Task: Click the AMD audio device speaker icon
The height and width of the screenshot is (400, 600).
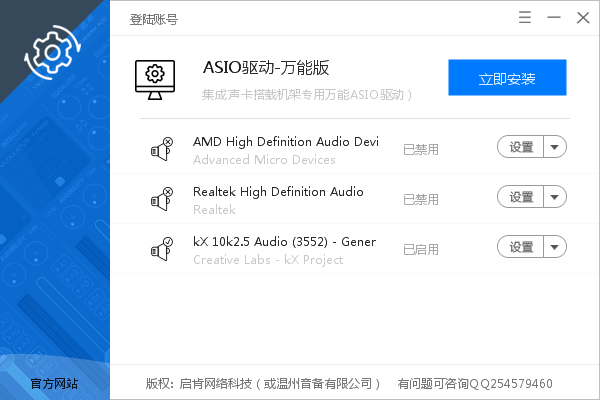Action: [x=161, y=150]
